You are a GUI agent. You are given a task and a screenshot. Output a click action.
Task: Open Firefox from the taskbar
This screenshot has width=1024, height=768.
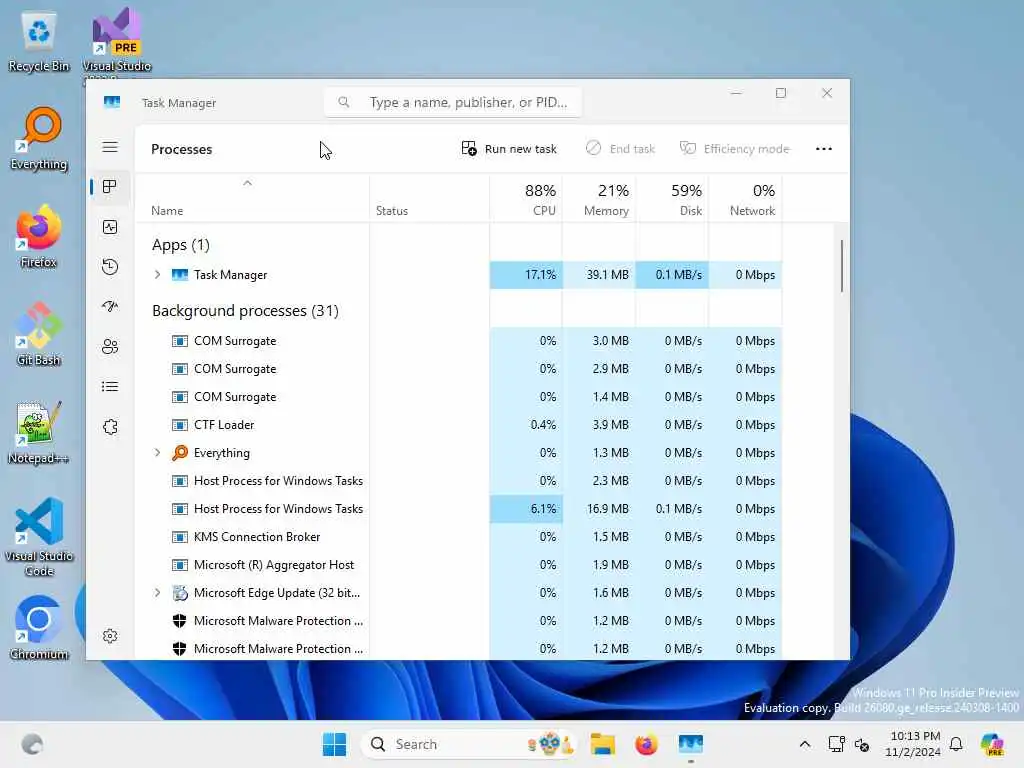(646, 744)
